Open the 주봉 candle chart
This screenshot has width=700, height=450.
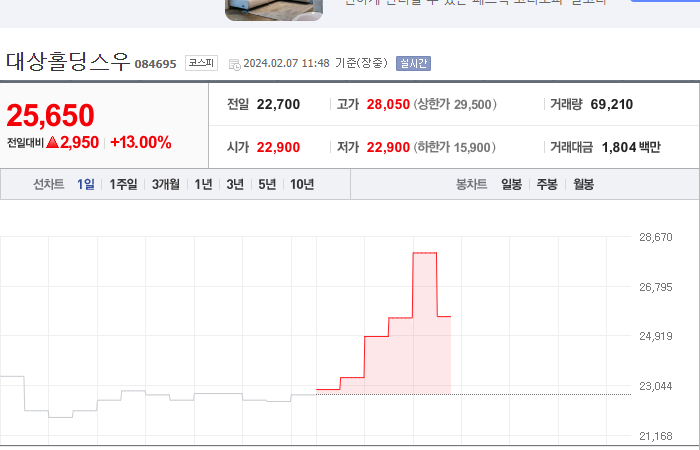(x=547, y=184)
